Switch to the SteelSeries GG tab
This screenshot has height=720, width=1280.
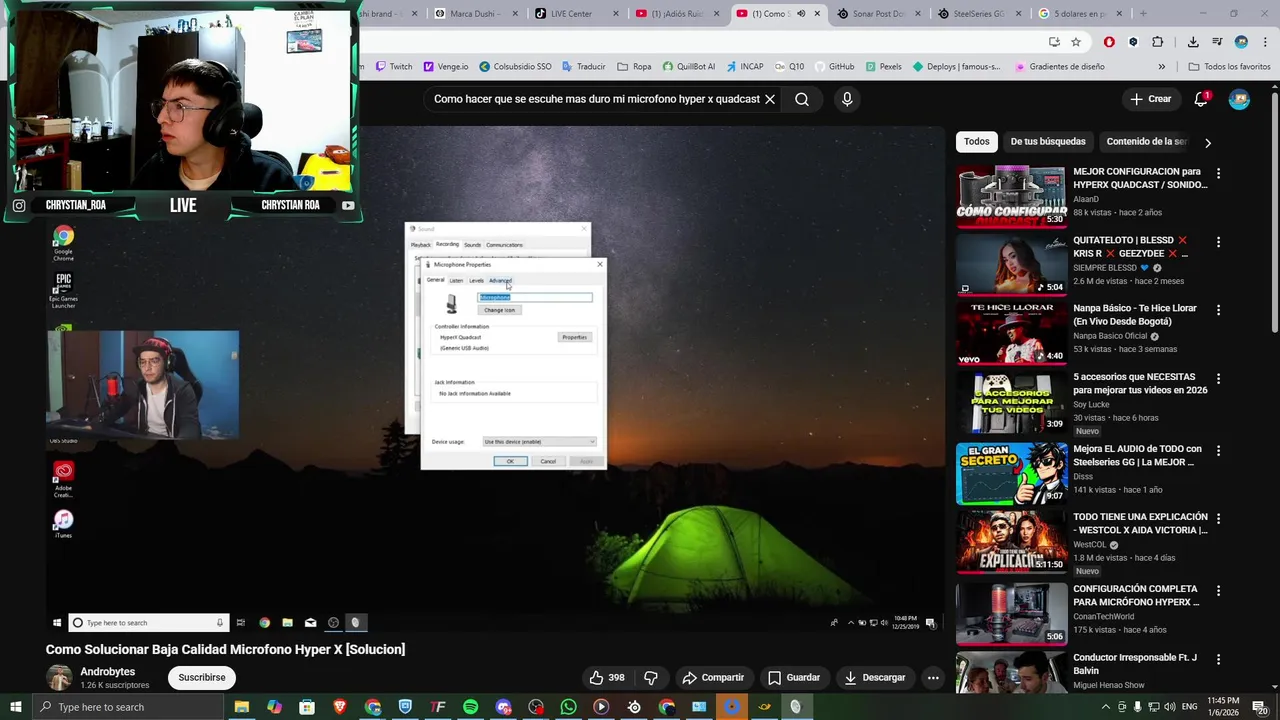click(976, 13)
